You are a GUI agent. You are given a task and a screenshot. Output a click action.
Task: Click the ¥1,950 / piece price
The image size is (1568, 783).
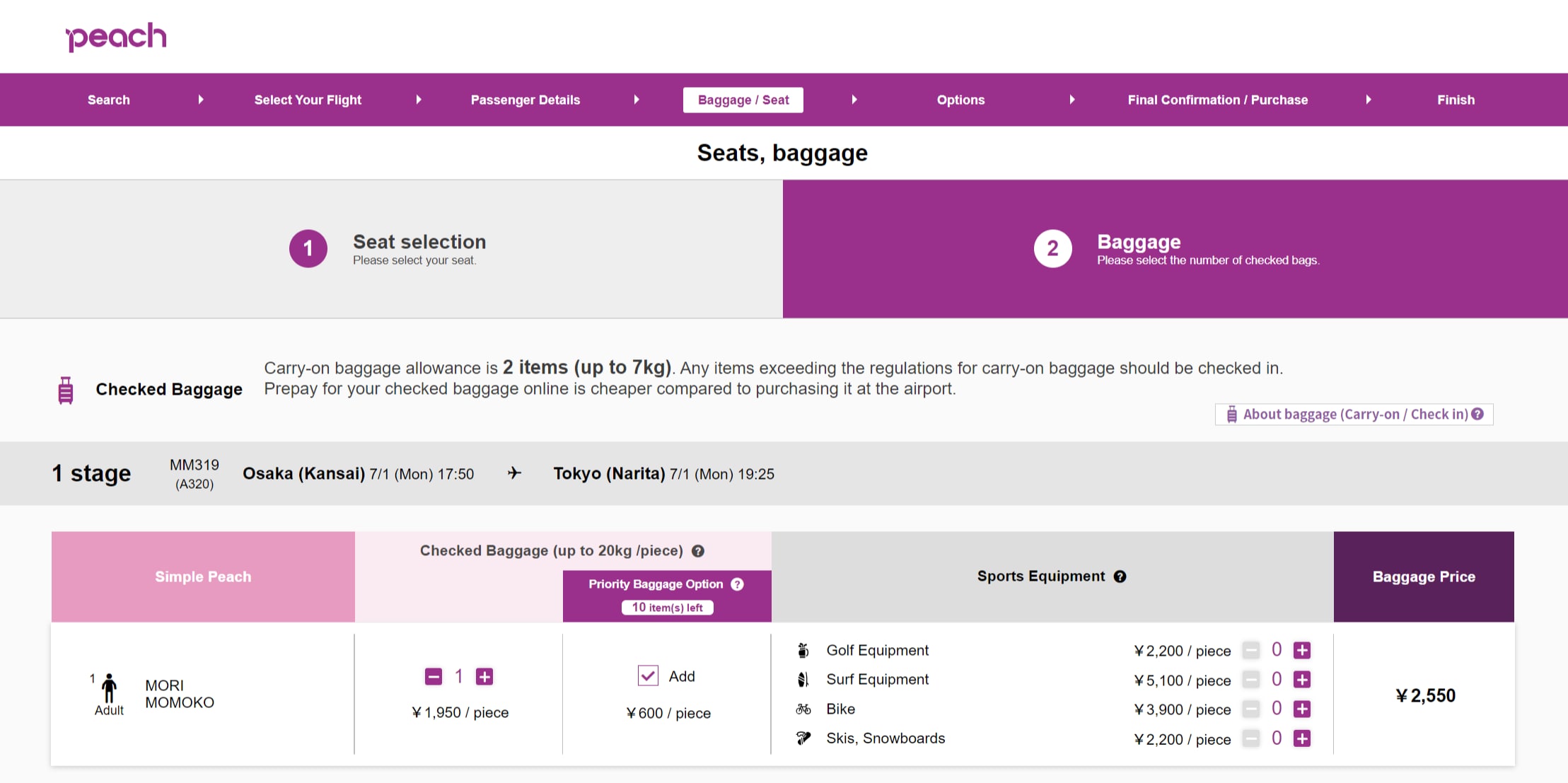pos(460,713)
